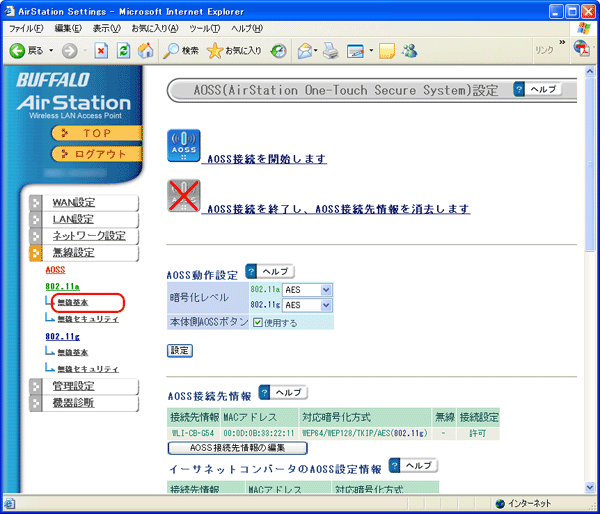Click 無線基本 under 802.11a
Screen dimensions: 600x514
click(x=73, y=303)
